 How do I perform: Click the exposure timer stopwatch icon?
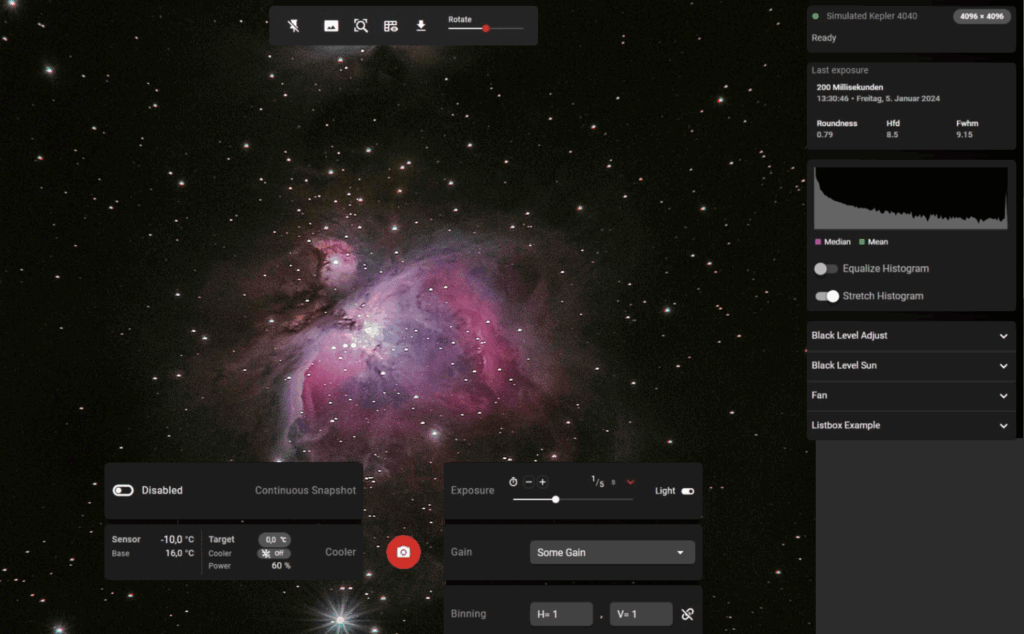click(513, 482)
